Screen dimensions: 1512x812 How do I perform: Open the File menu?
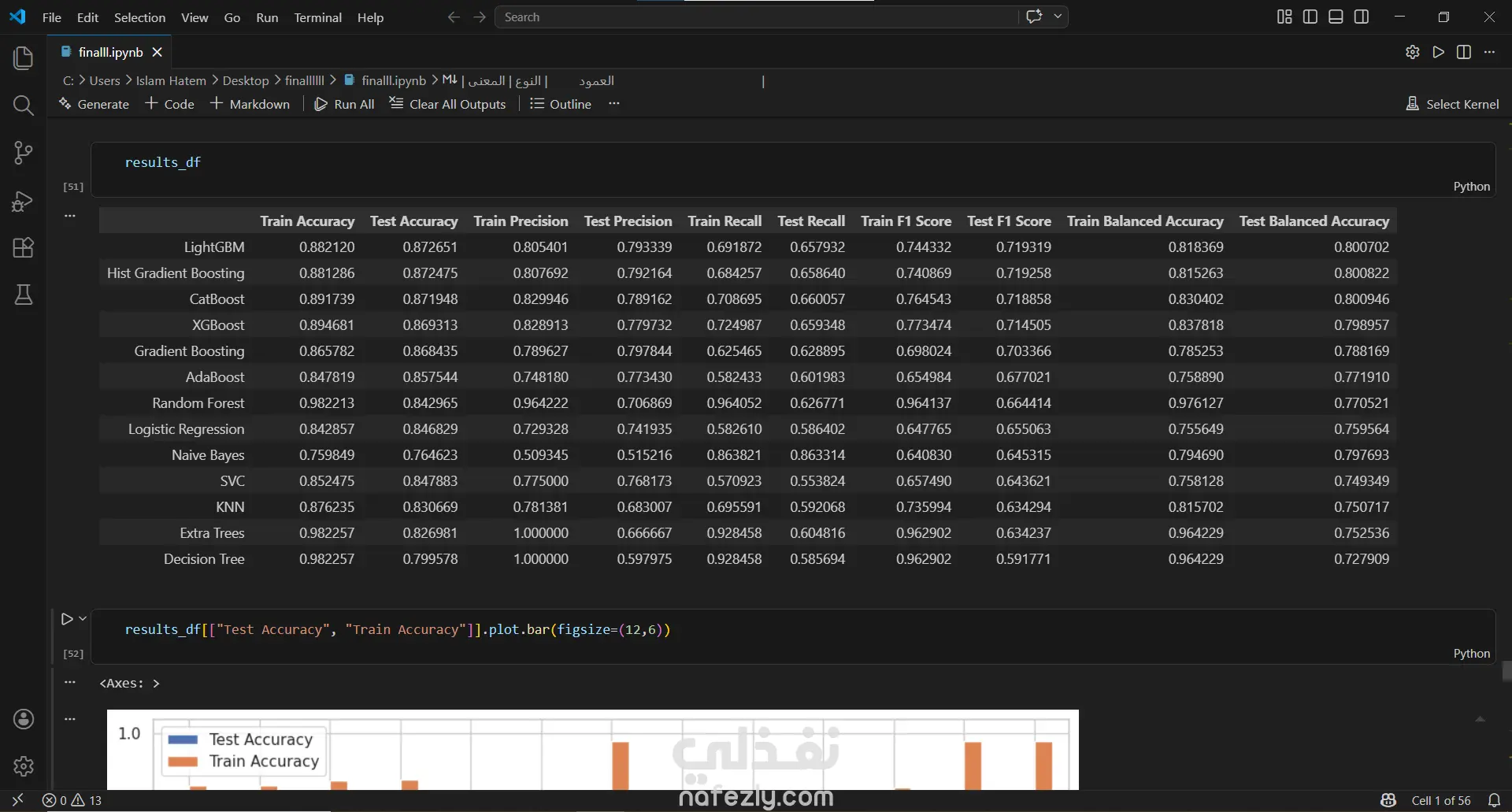click(52, 17)
